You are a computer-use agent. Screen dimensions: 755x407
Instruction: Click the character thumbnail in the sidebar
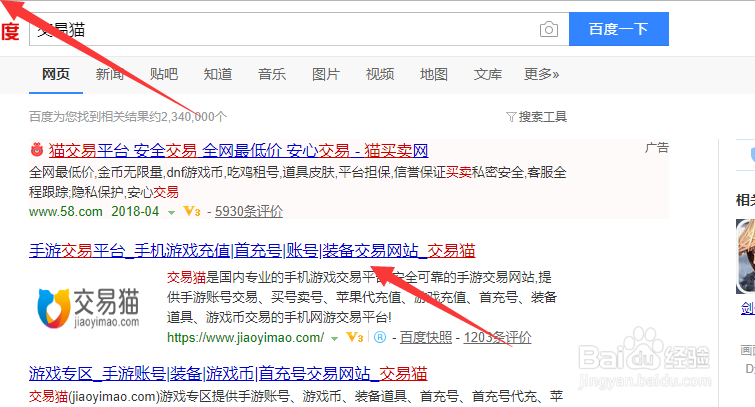pyautogui.click(x=745, y=256)
